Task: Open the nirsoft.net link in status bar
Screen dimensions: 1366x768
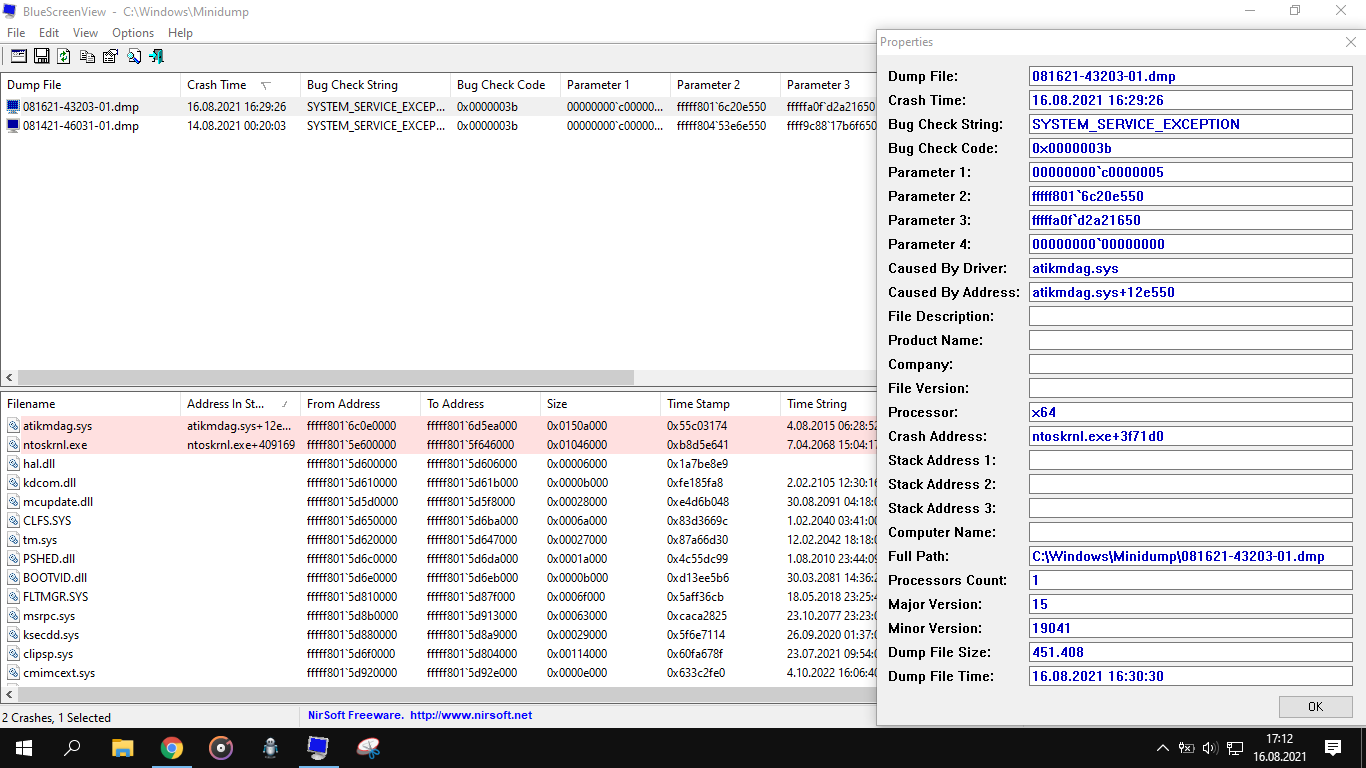Action: point(471,716)
